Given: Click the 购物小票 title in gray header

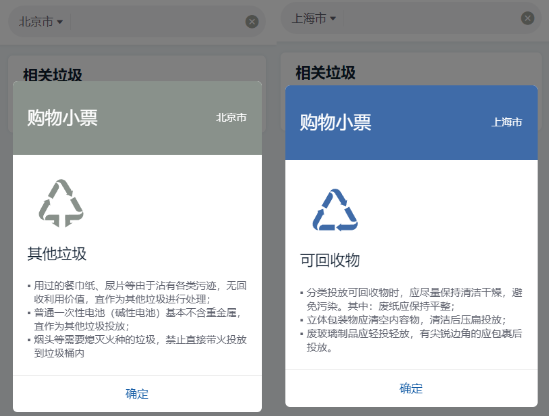Looking at the screenshot, I should click(62, 118).
